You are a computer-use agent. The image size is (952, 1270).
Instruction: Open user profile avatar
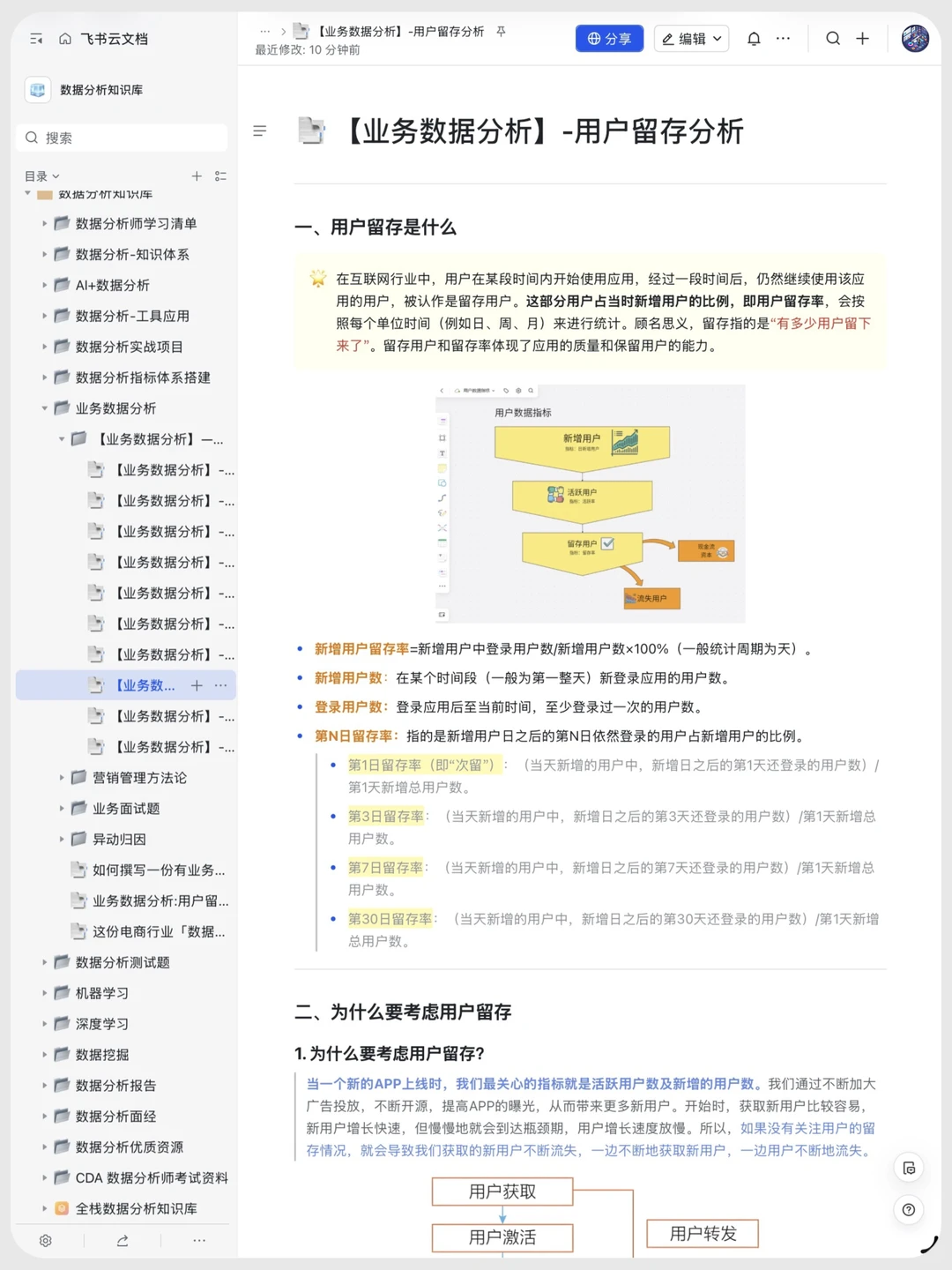915,39
